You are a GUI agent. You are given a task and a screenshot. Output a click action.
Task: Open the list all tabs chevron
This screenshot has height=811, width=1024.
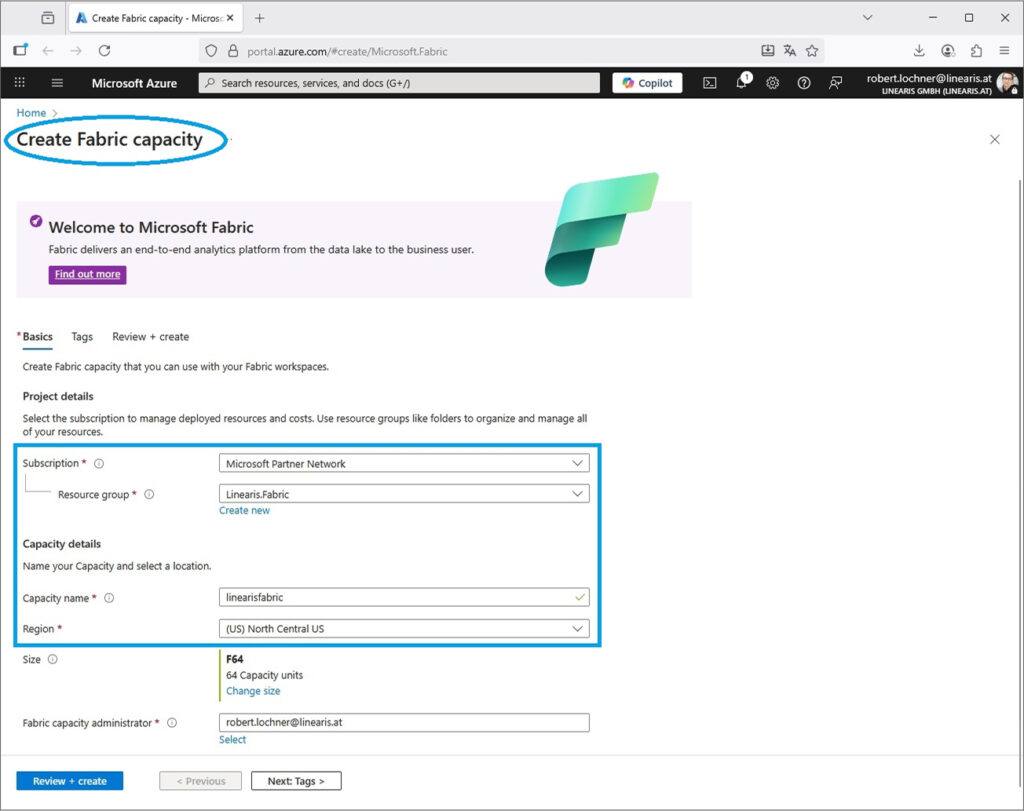coord(867,18)
